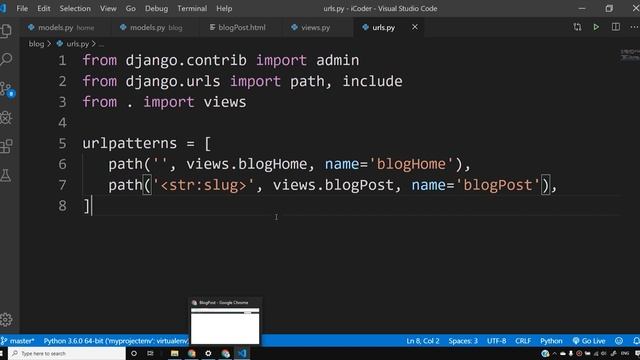
Task: Change line ending via CRLF
Action: 523,341
